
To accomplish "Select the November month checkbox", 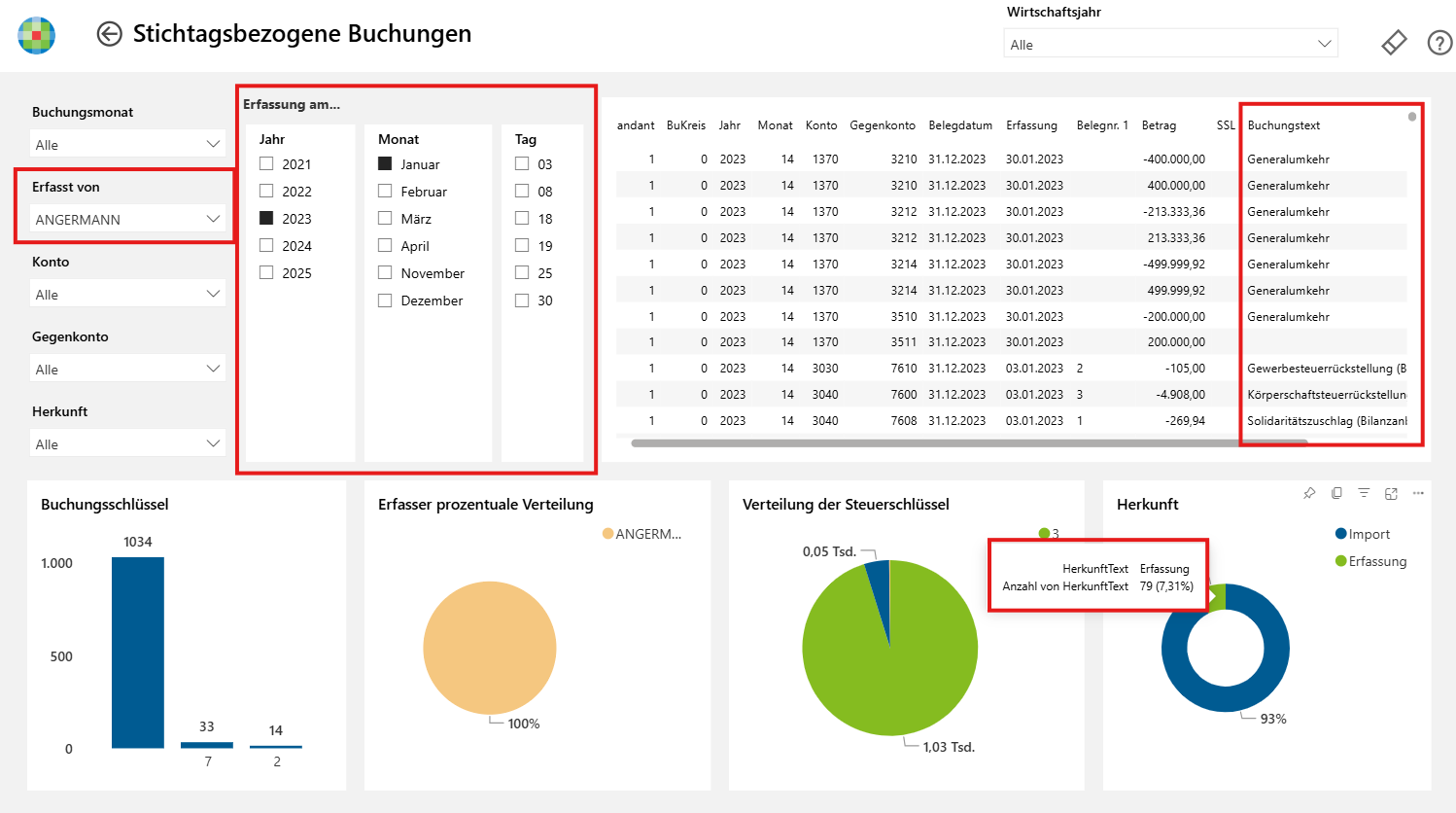I will tap(385, 273).
